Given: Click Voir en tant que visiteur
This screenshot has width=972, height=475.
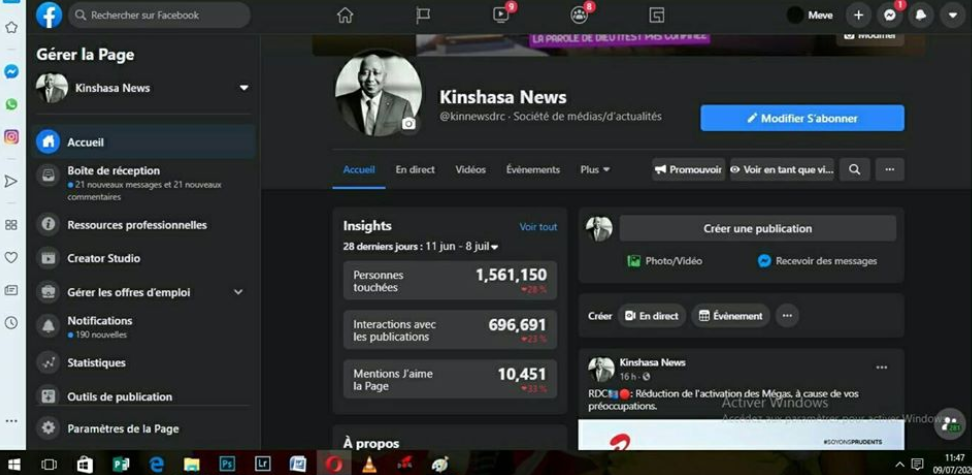Looking at the screenshot, I should pos(782,169).
